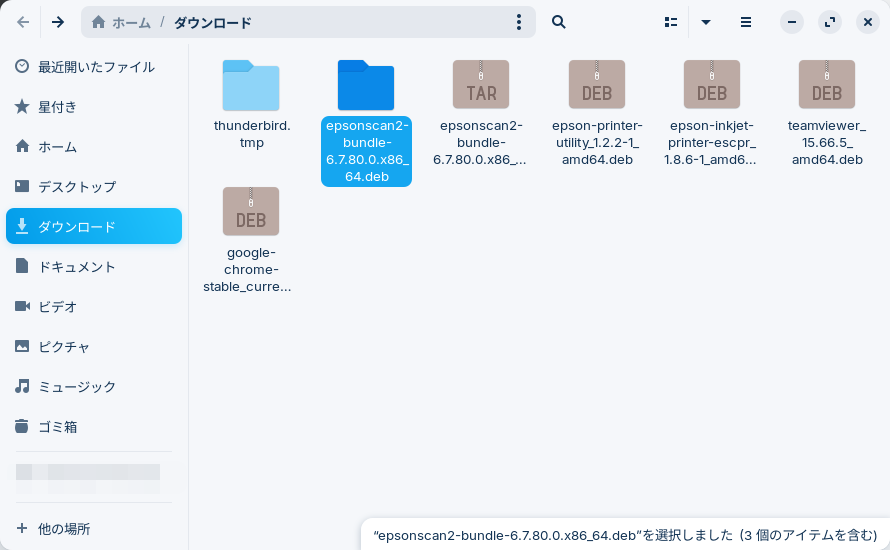The width and height of the screenshot is (890, 550).
Task: Click the plus icon beside 他の場所
Action: (x=22, y=528)
